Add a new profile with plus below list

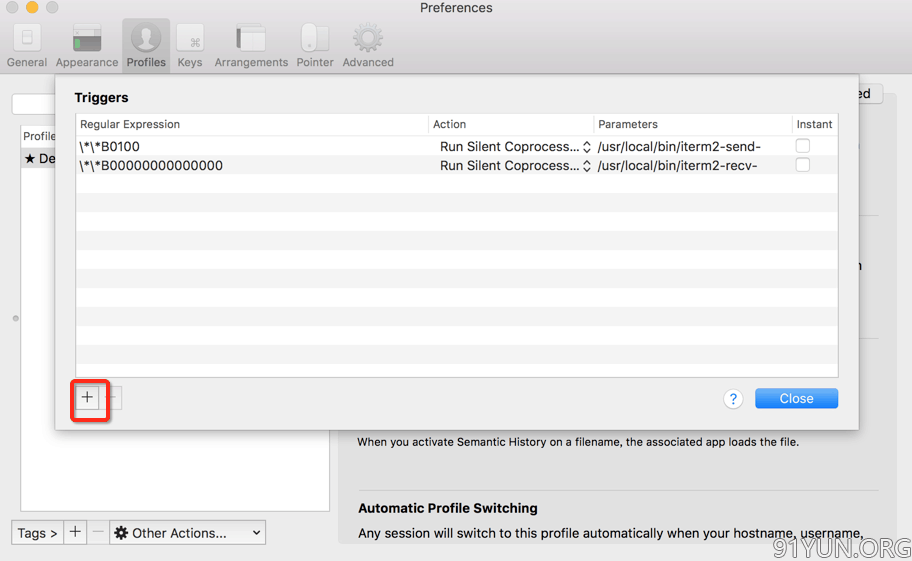click(x=75, y=533)
